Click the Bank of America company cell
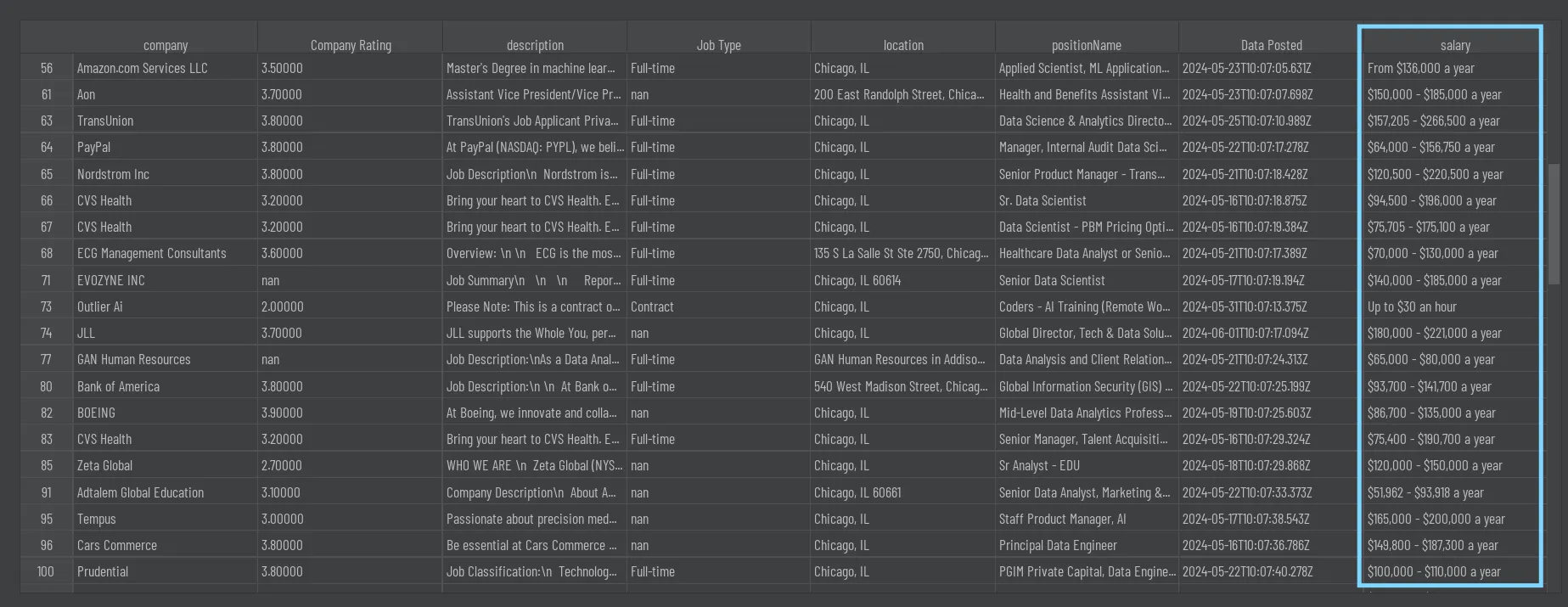Image resolution: width=1568 pixels, height=607 pixels. coord(165,386)
